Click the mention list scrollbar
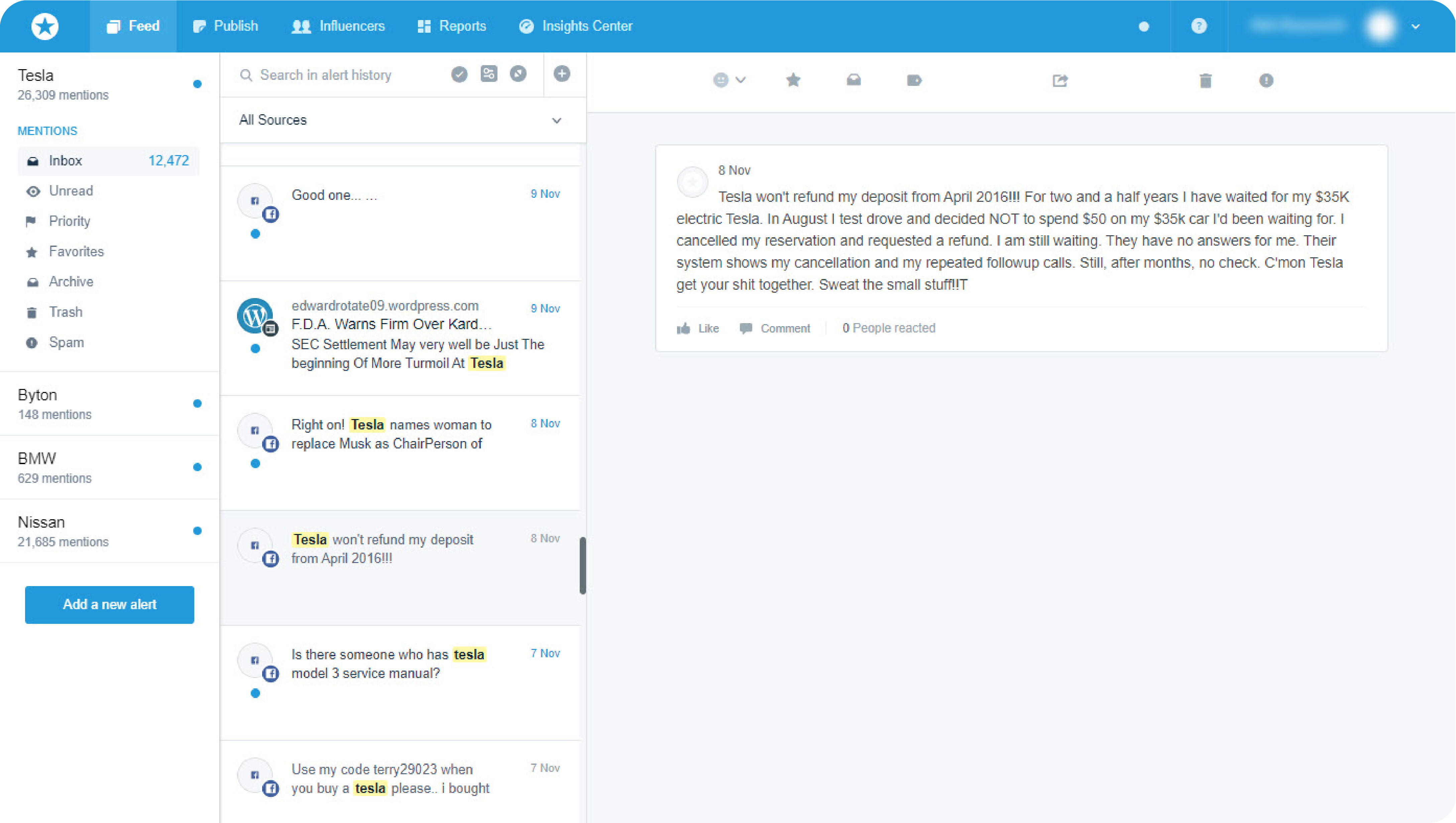The image size is (1456, 823). pos(582,566)
